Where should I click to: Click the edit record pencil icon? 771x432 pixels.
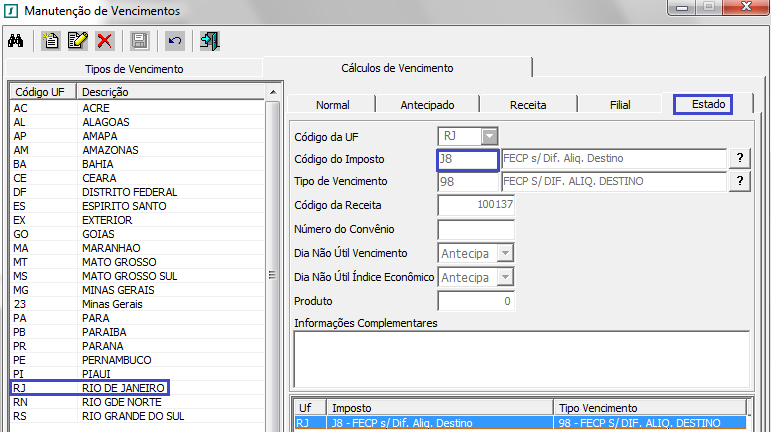tap(77, 41)
